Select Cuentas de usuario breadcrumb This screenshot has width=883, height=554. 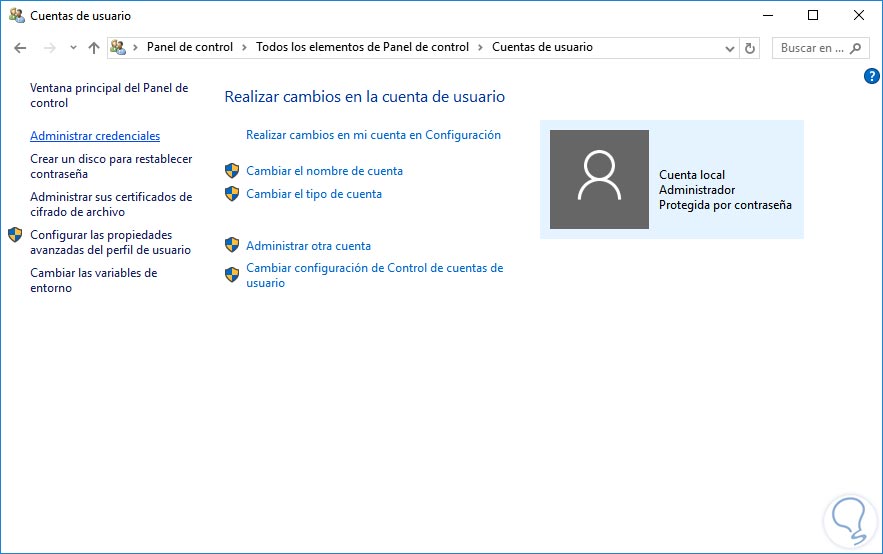[x=542, y=47]
